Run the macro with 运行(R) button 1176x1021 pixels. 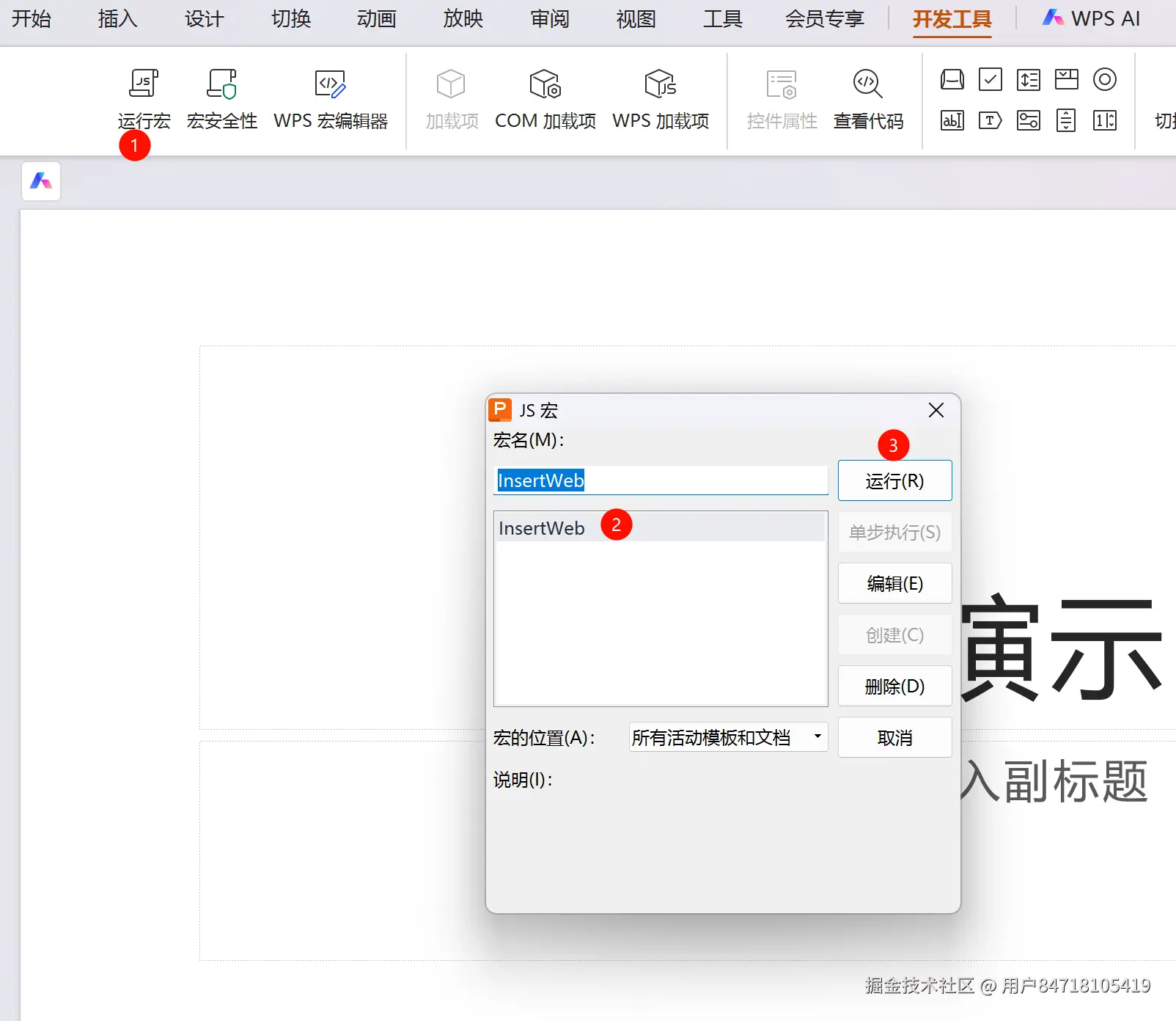pyautogui.click(x=895, y=480)
